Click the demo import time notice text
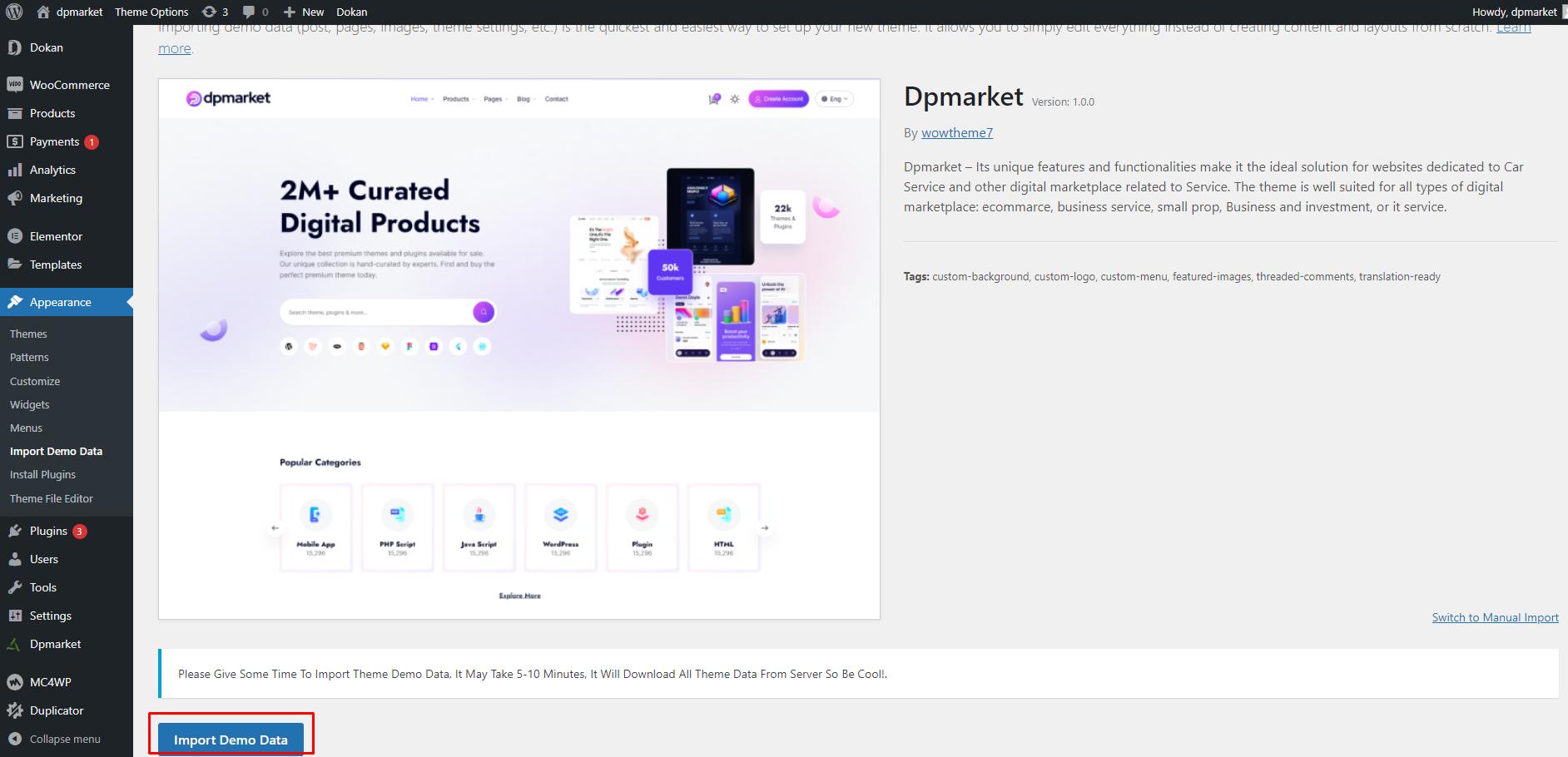 [x=533, y=674]
